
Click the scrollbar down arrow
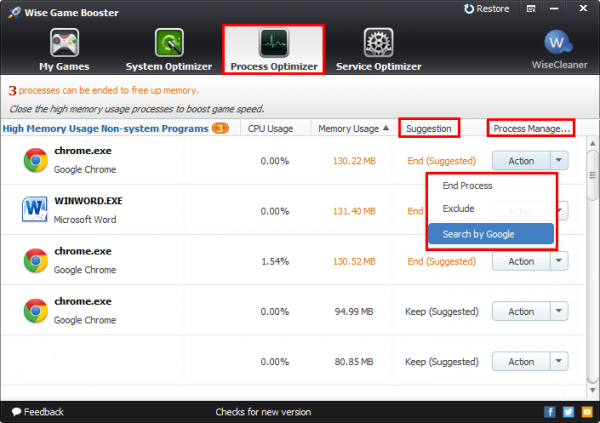(x=593, y=390)
